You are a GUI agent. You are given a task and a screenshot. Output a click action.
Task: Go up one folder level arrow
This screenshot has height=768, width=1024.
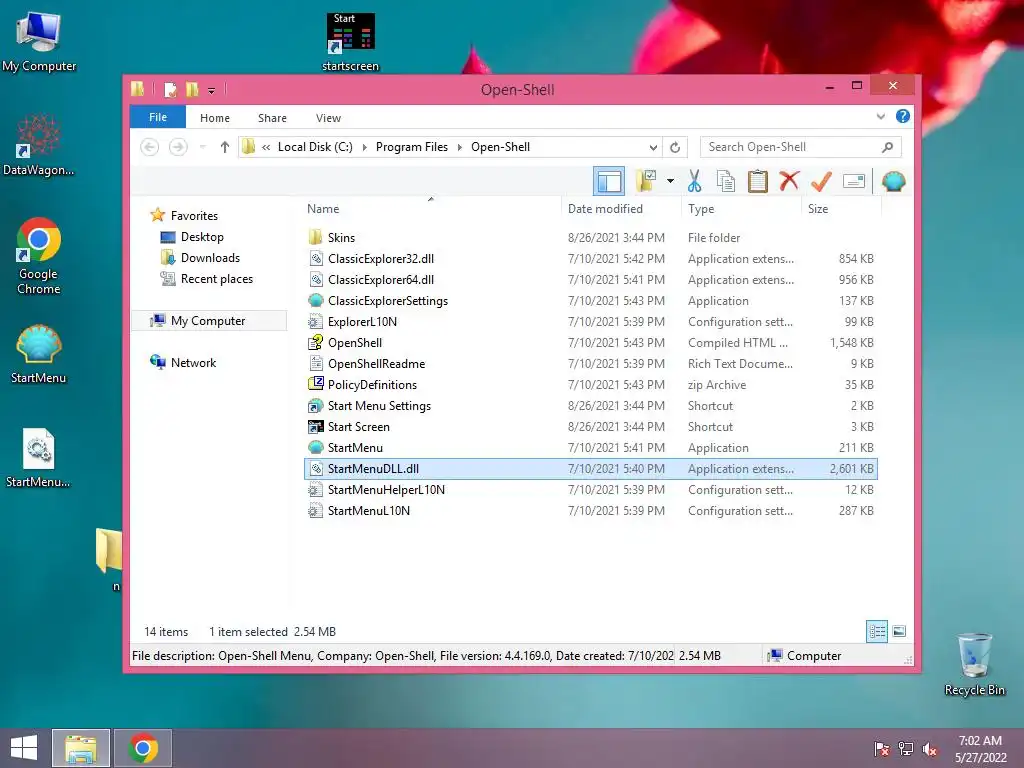(x=225, y=147)
